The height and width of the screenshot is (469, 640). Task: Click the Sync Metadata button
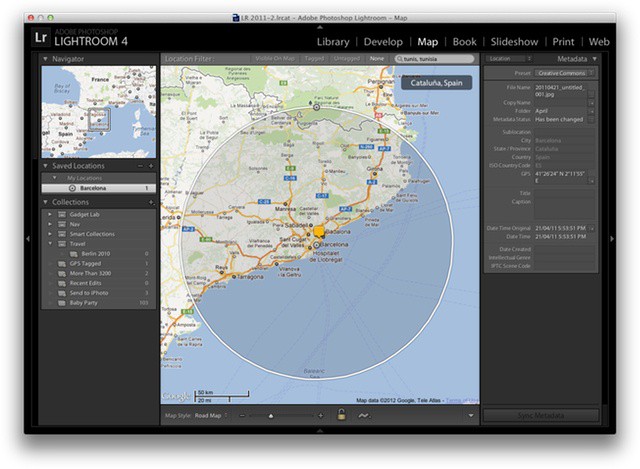click(x=541, y=416)
